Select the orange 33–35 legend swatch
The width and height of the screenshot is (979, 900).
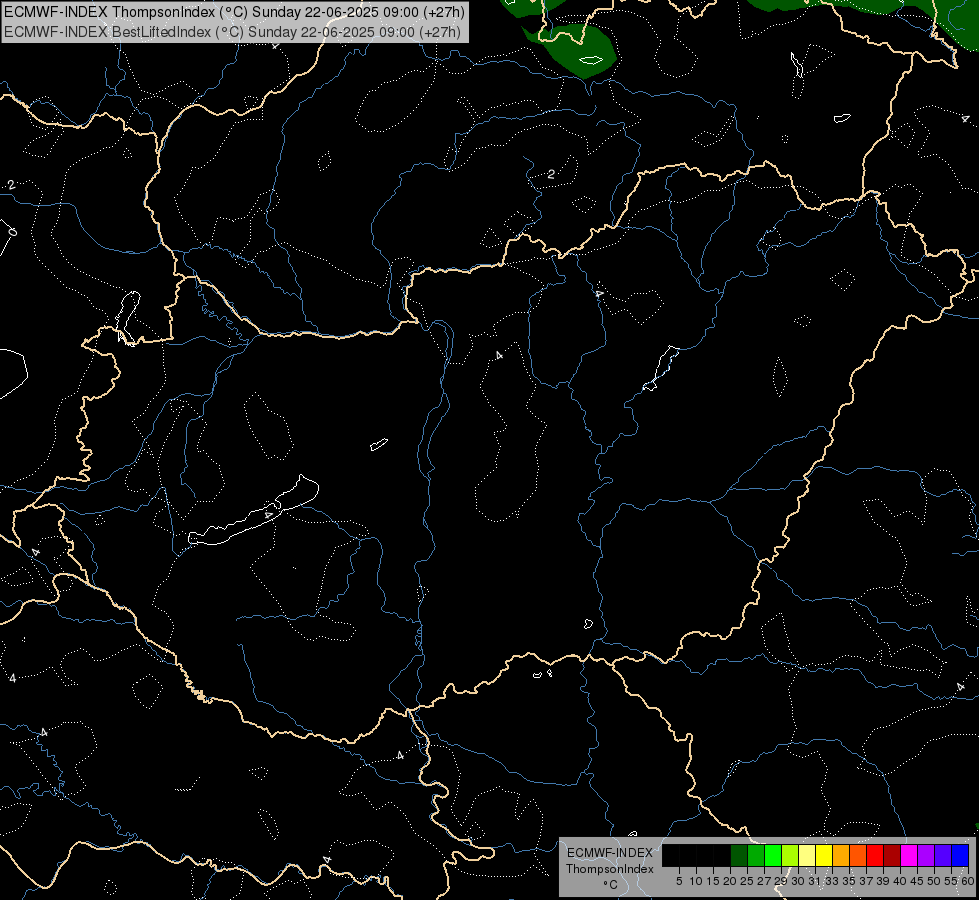[840, 855]
